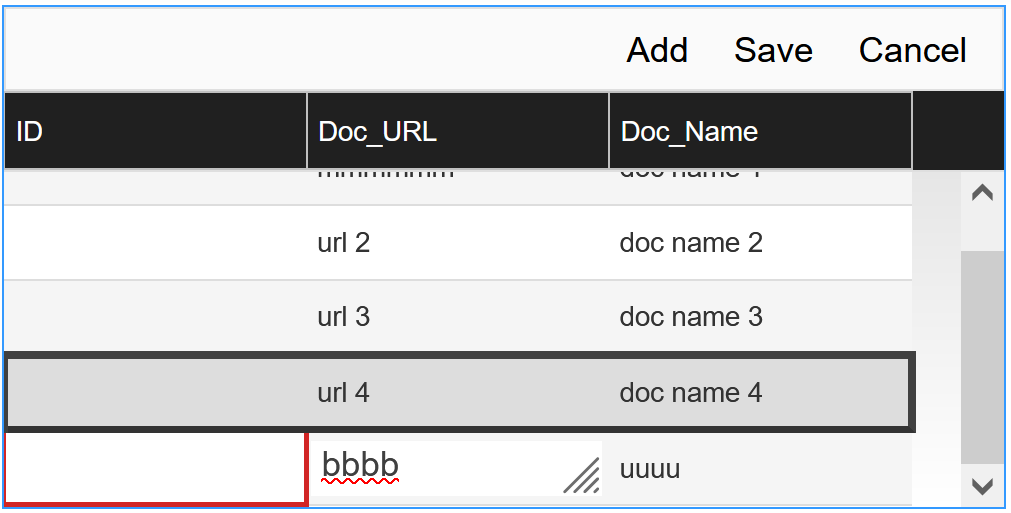
Task: Click the red-bordered empty ID cell
Action: pyautogui.click(x=155, y=468)
